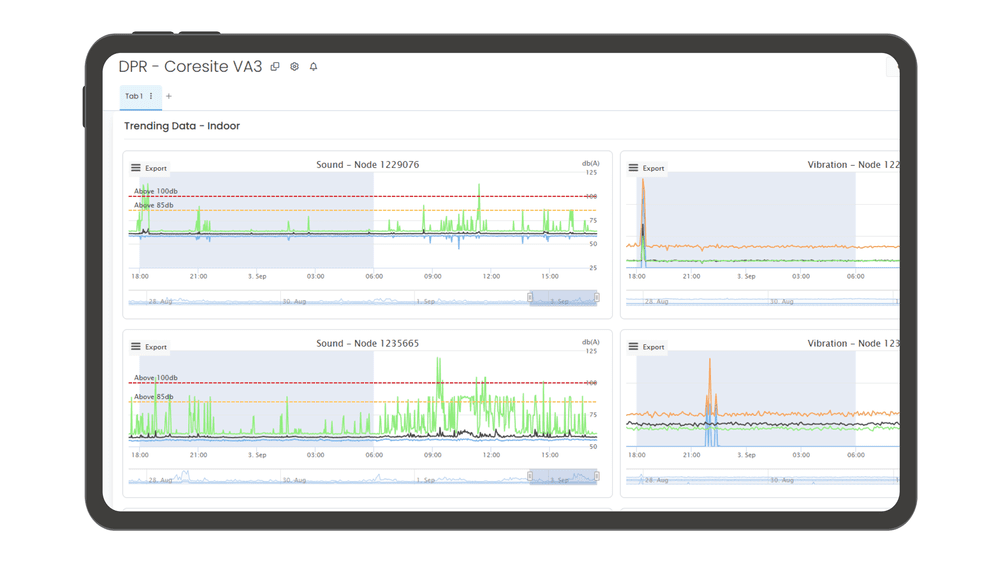
Task: Click Above 85db label in Node 1235665 chart
Action: [x=154, y=397]
